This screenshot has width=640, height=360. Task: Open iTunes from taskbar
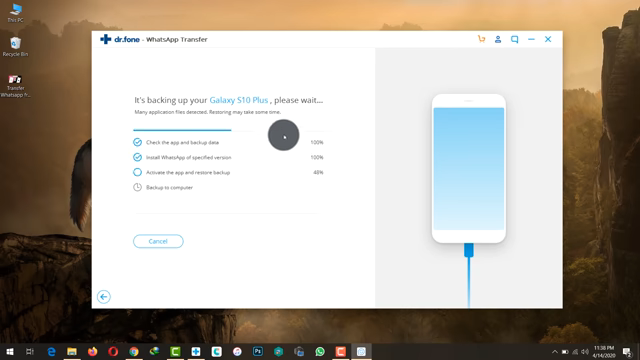[x=237, y=351]
